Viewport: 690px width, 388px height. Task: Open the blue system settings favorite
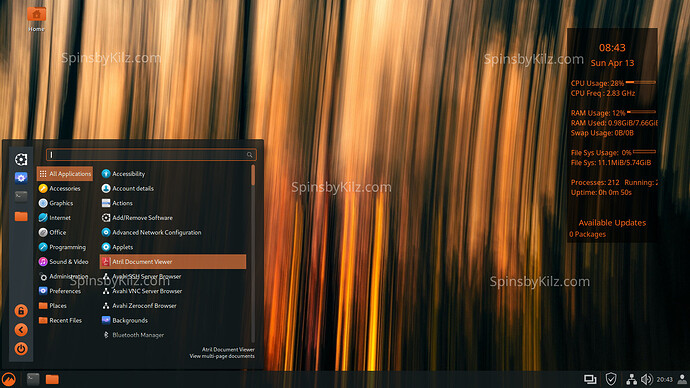21,177
